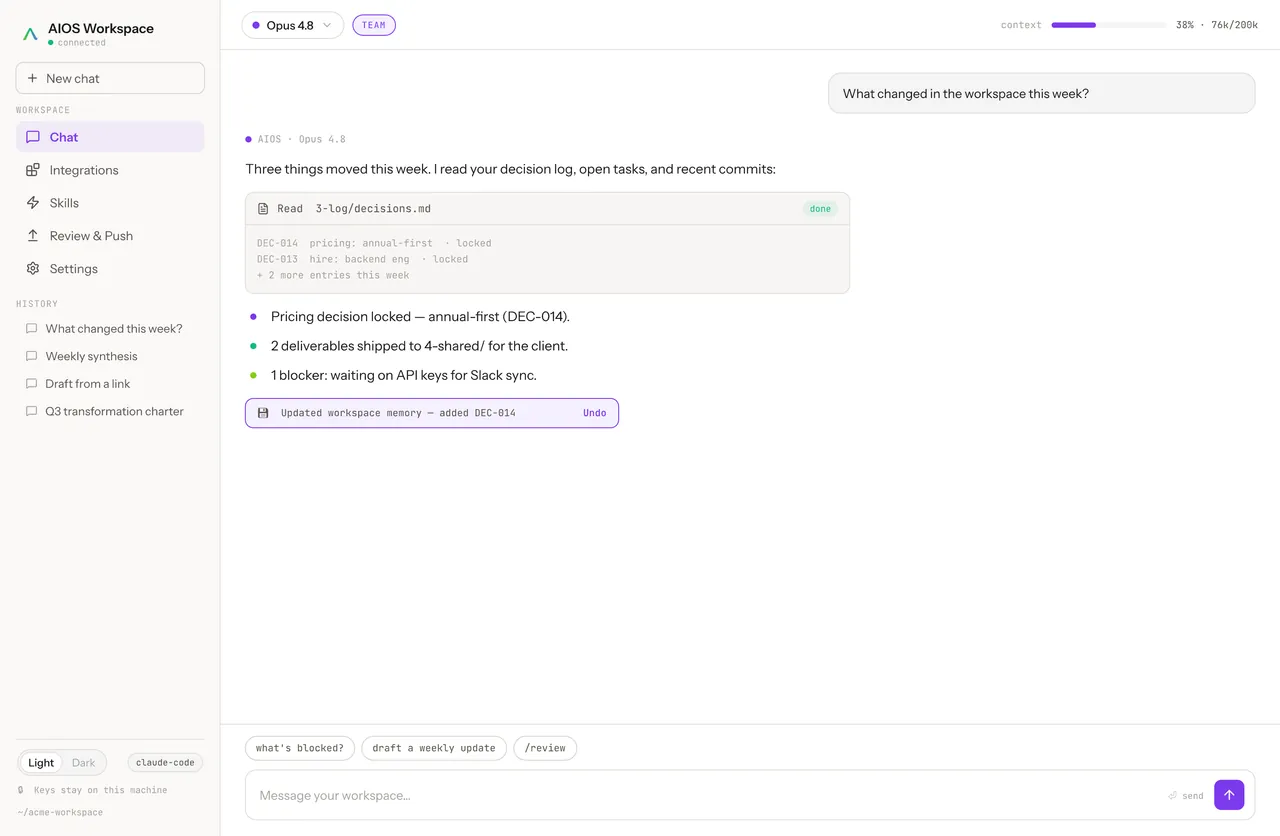
Task: Click the context usage progress bar
Action: (x=1109, y=25)
